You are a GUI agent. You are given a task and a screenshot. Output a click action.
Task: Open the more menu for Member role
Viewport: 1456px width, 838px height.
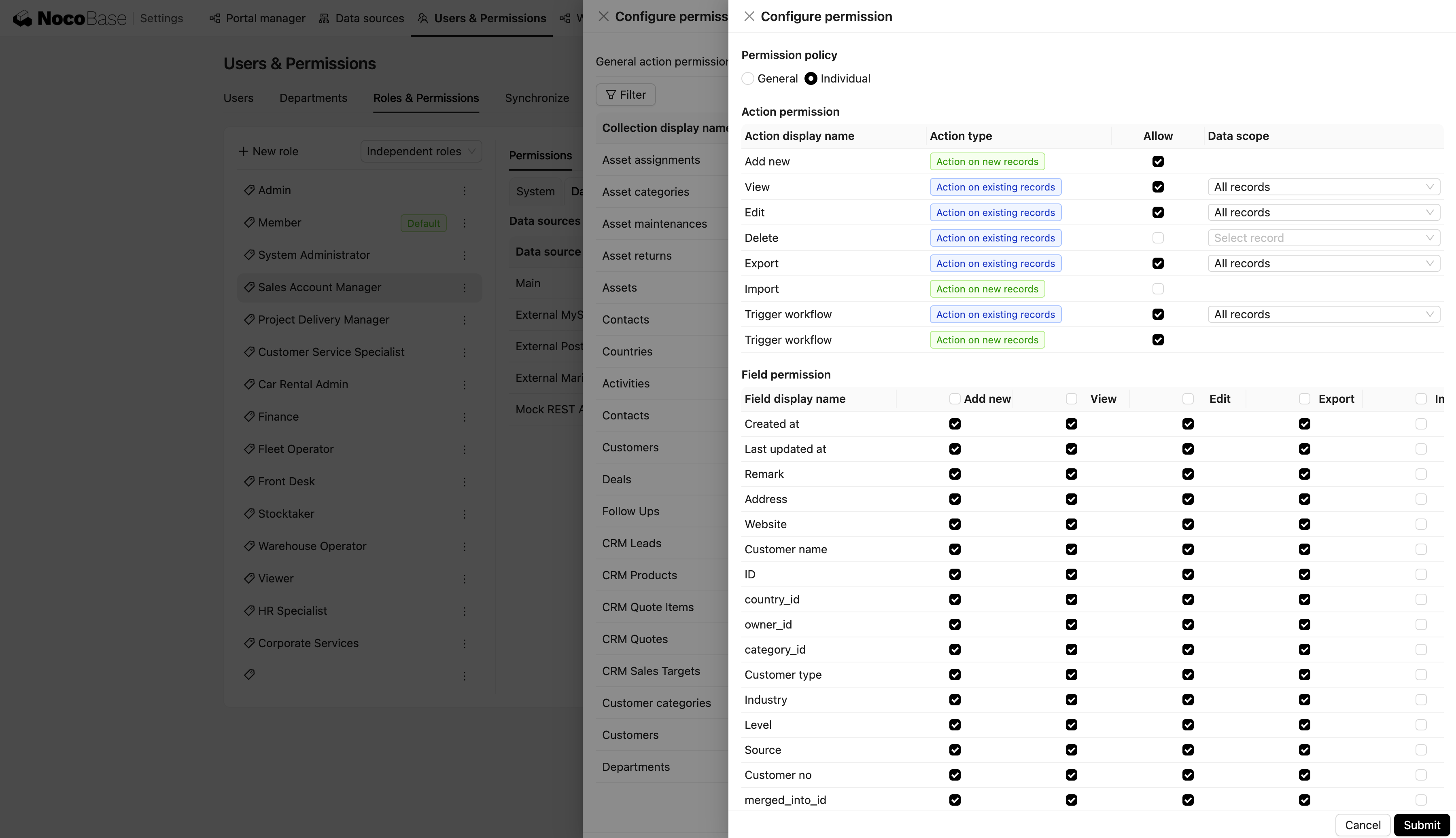[465, 223]
